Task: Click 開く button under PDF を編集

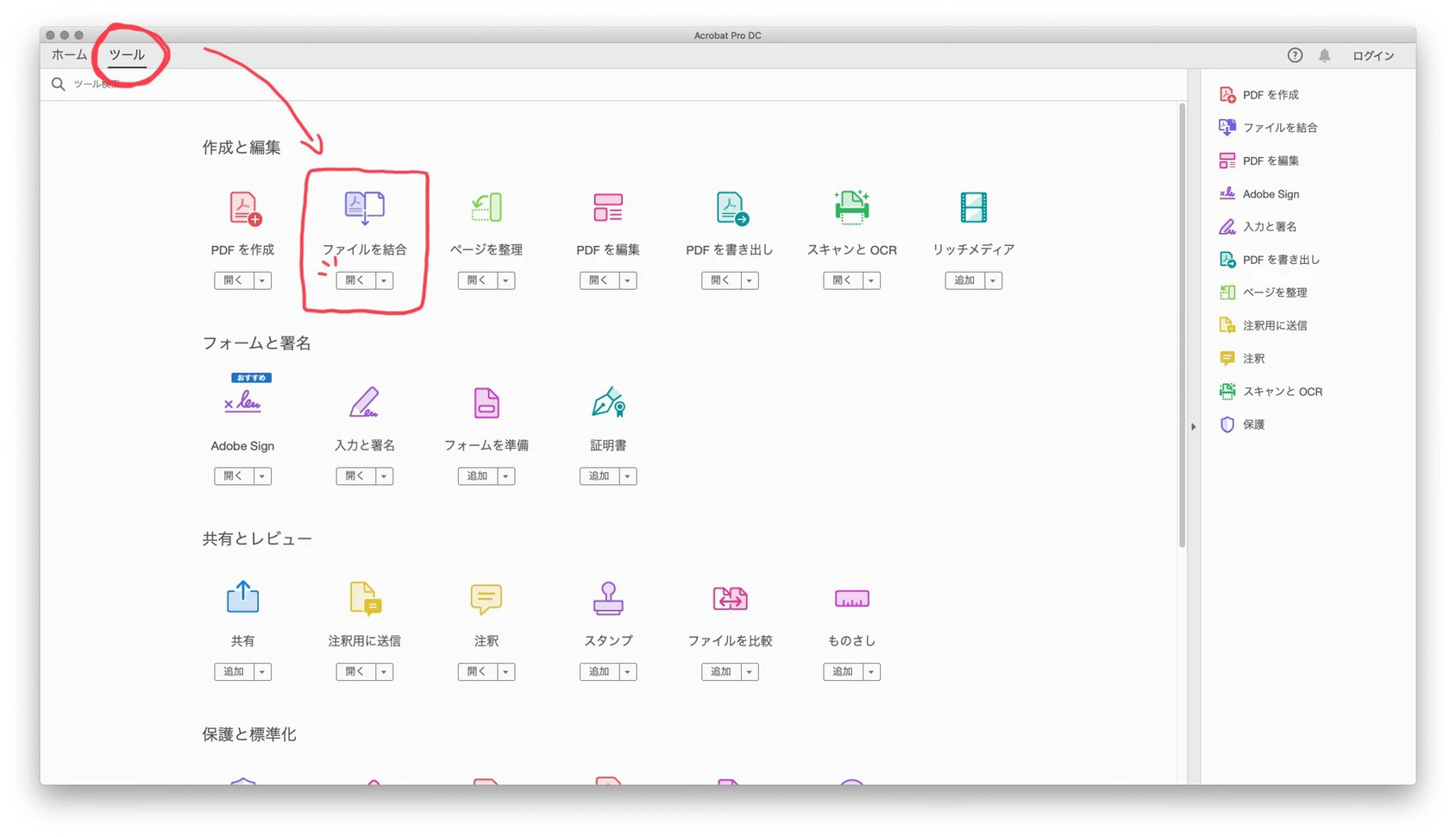Action: 599,280
